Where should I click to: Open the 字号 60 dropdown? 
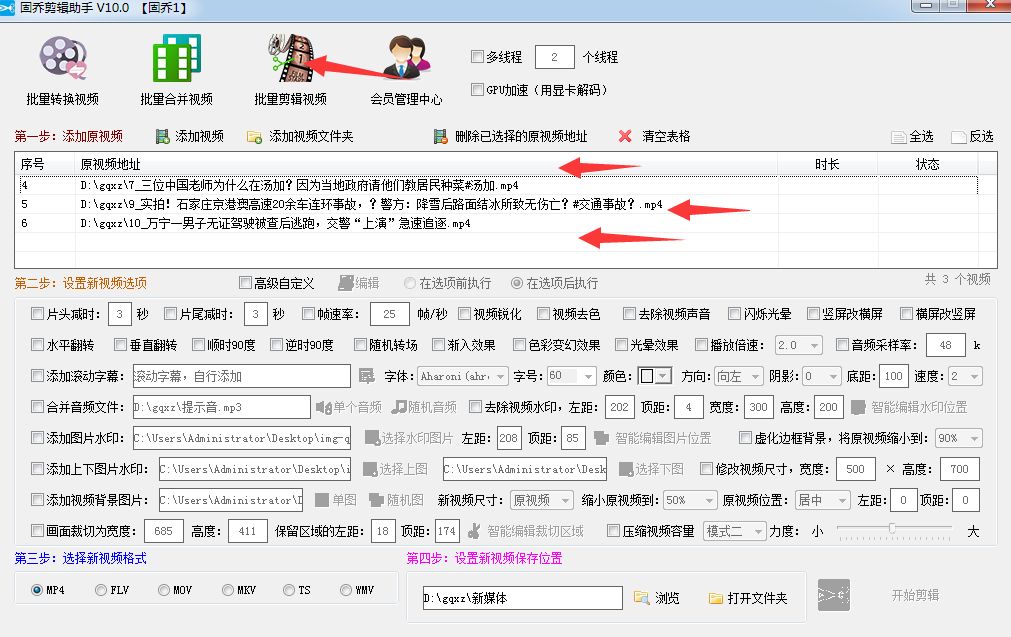[x=571, y=376]
